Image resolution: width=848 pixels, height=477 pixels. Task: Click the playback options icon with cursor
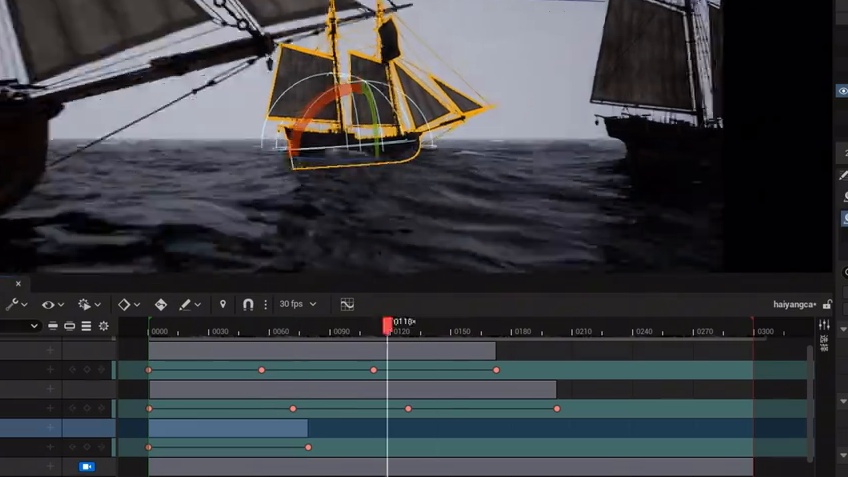point(86,304)
